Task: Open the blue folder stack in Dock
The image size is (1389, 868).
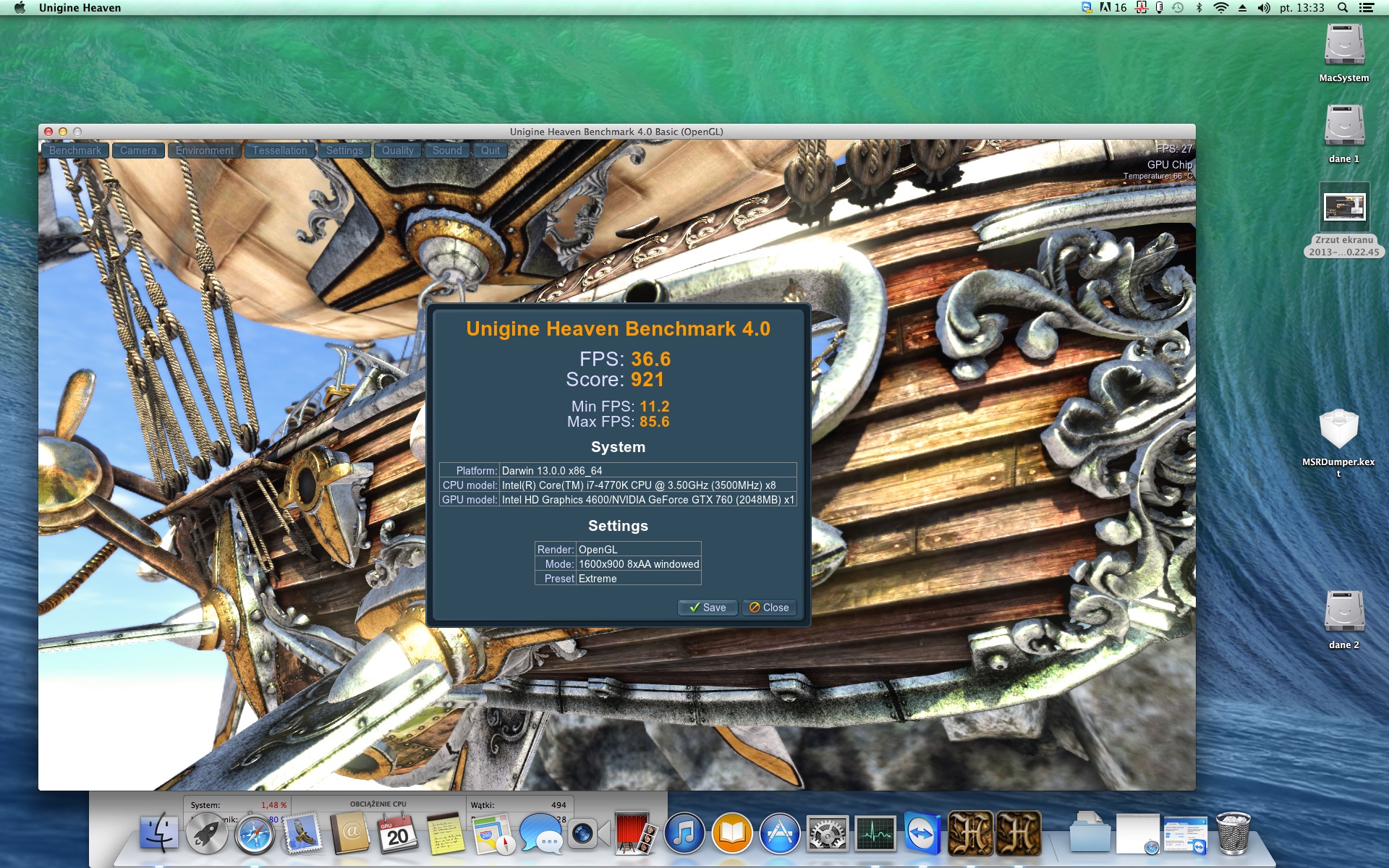Action: click(1089, 833)
